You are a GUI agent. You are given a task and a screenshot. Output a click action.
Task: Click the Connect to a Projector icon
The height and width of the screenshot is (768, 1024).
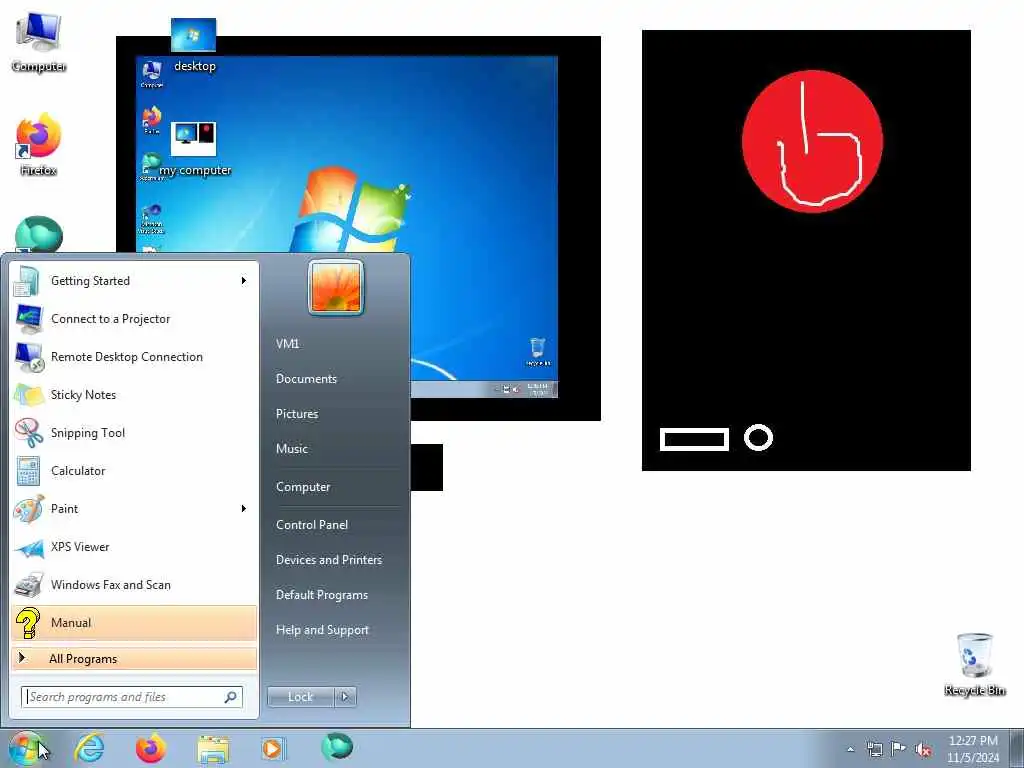point(29,319)
